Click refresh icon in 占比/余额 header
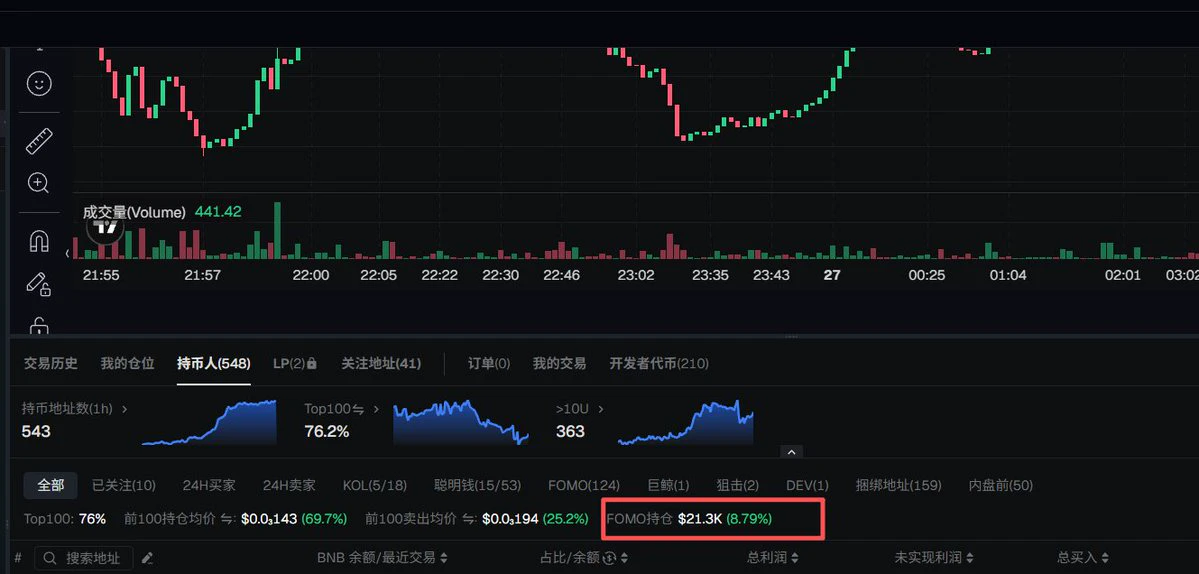The image size is (1199, 574). click(x=609, y=558)
